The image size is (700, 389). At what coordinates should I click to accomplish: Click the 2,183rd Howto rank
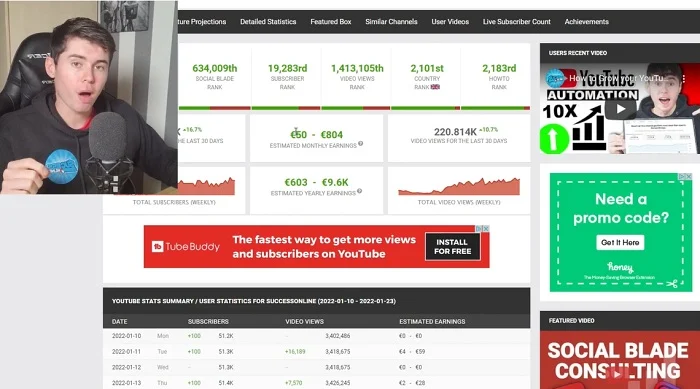(499, 68)
